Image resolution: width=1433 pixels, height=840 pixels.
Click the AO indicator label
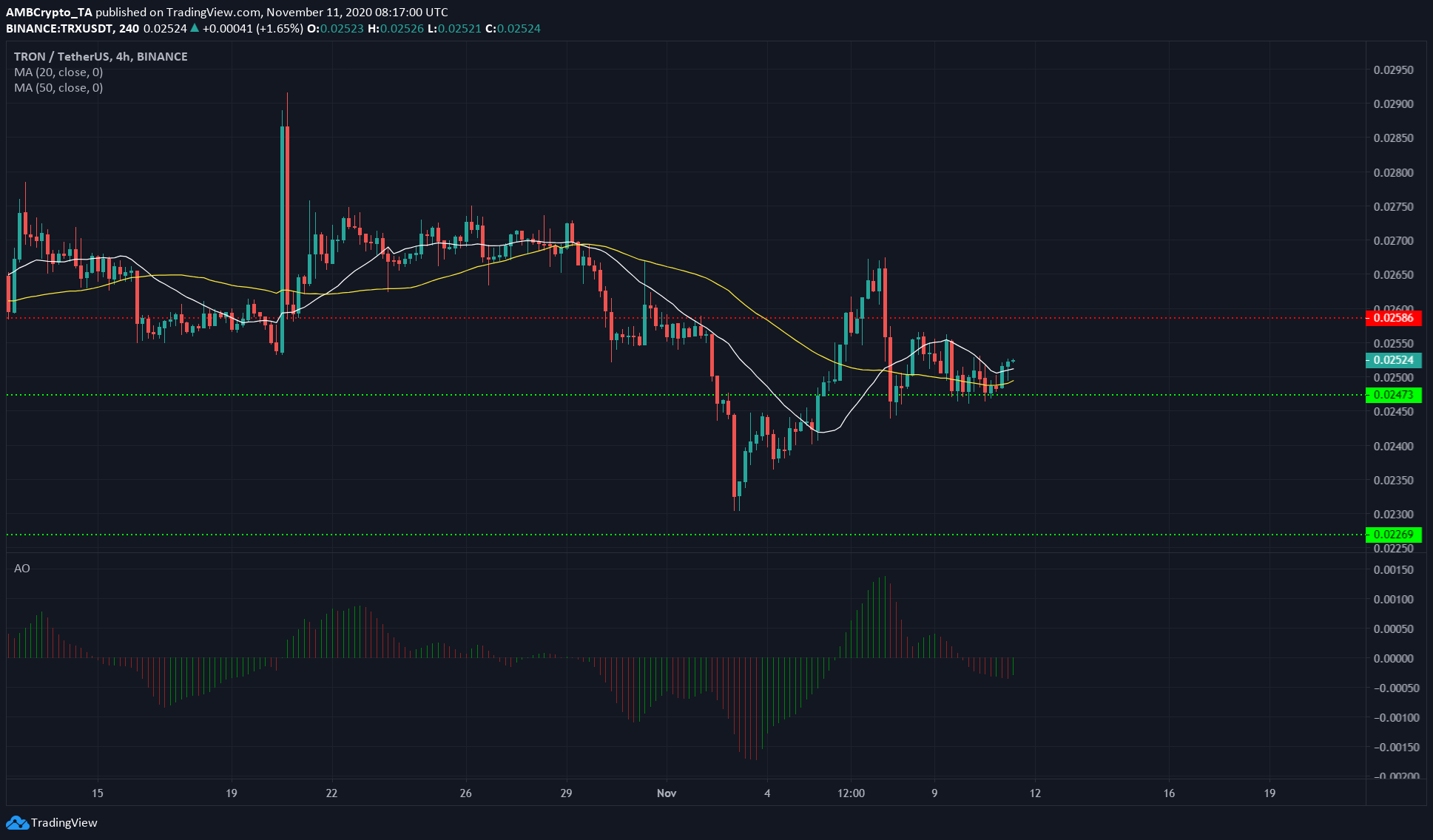tap(22, 568)
